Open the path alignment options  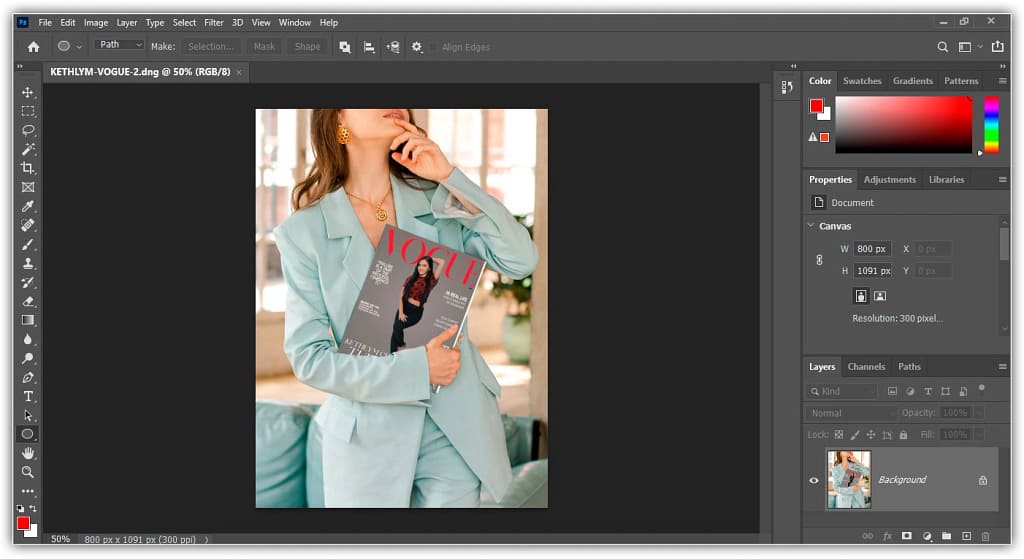coord(369,47)
